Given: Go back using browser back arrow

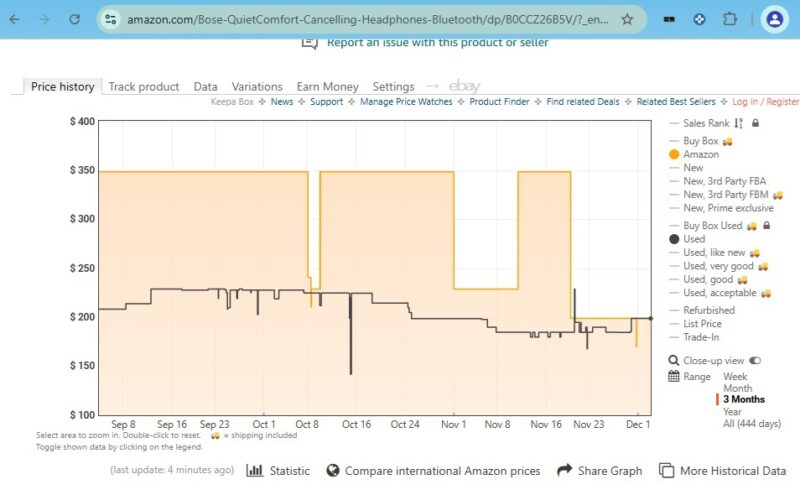Looking at the screenshot, I should [15, 19].
